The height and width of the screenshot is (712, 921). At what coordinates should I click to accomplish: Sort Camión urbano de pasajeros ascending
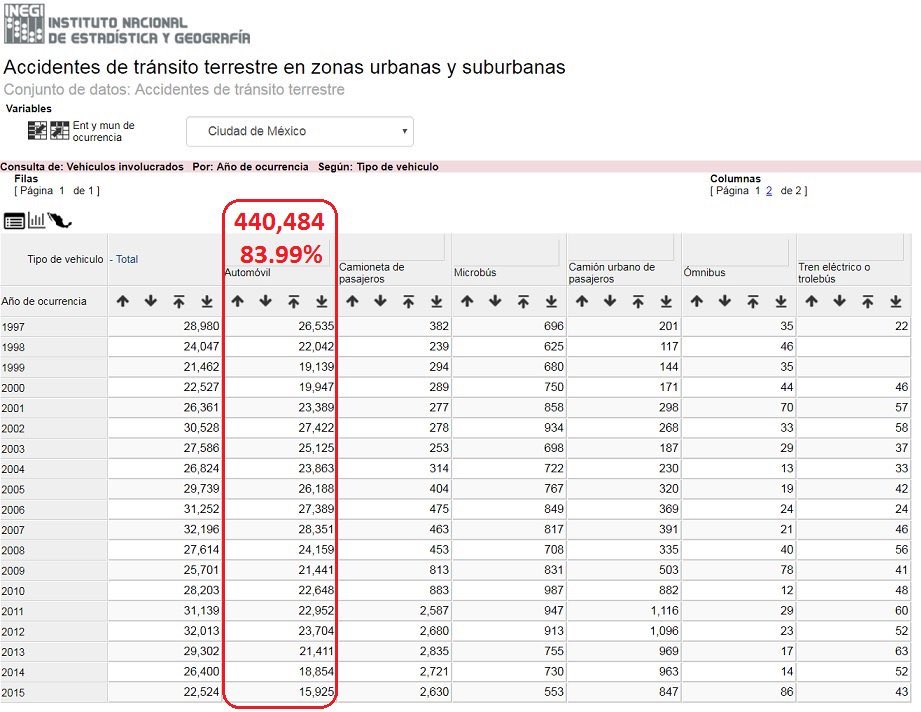click(581, 301)
